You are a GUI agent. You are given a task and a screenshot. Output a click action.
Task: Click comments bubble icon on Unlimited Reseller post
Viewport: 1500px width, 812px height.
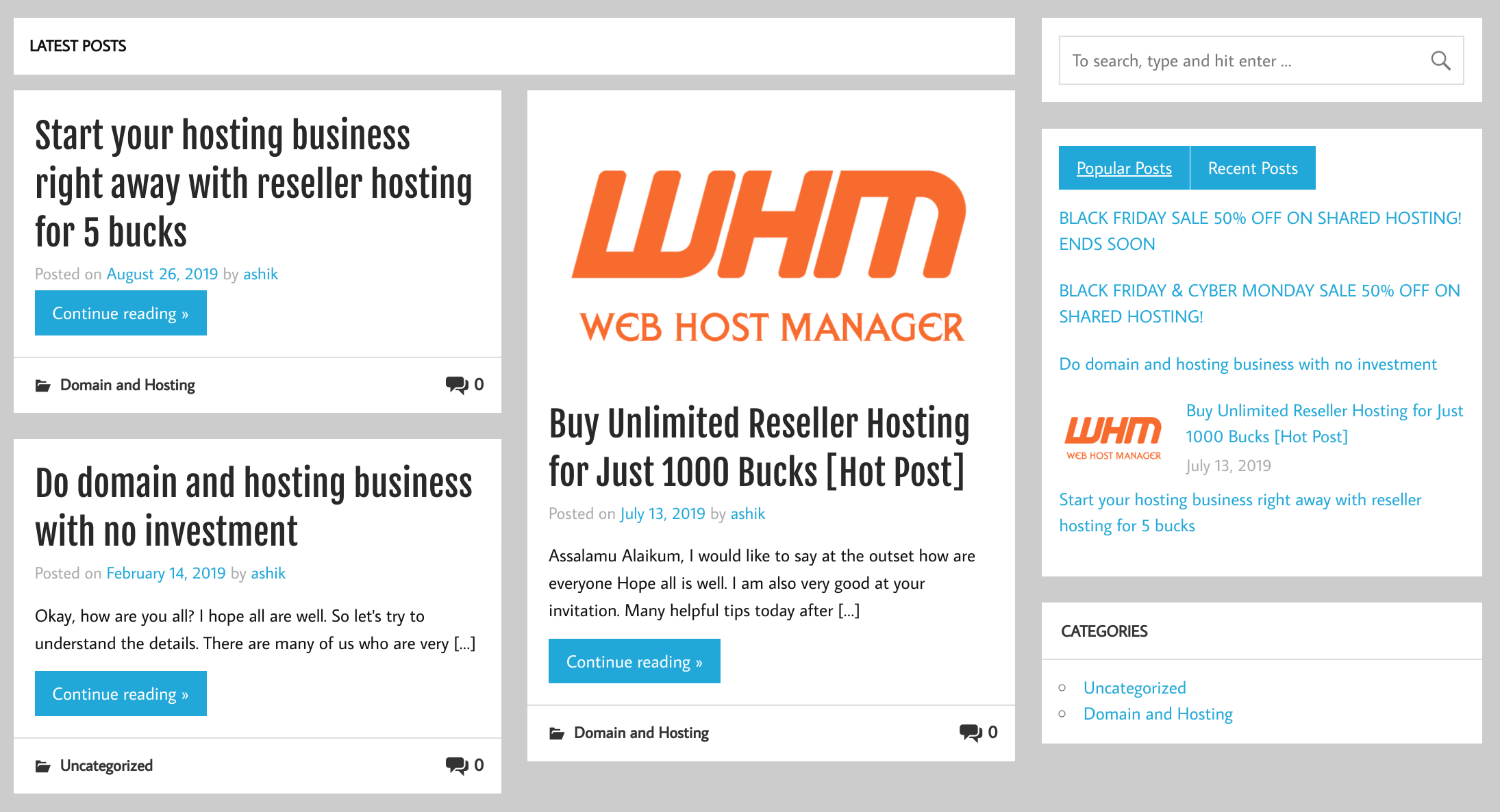pyautogui.click(x=971, y=733)
